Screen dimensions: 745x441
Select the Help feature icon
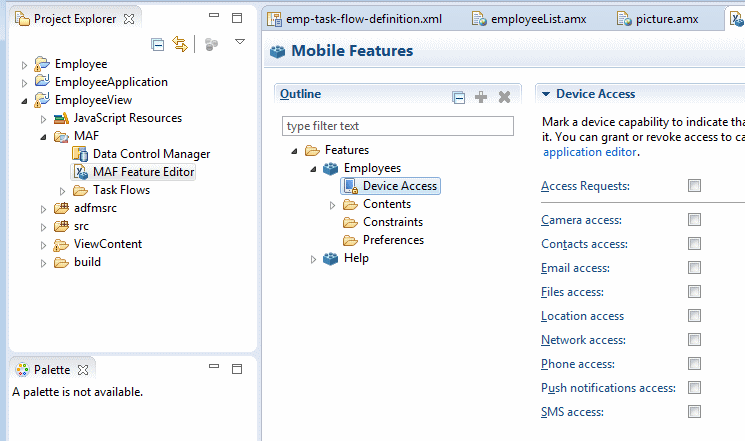(330, 259)
